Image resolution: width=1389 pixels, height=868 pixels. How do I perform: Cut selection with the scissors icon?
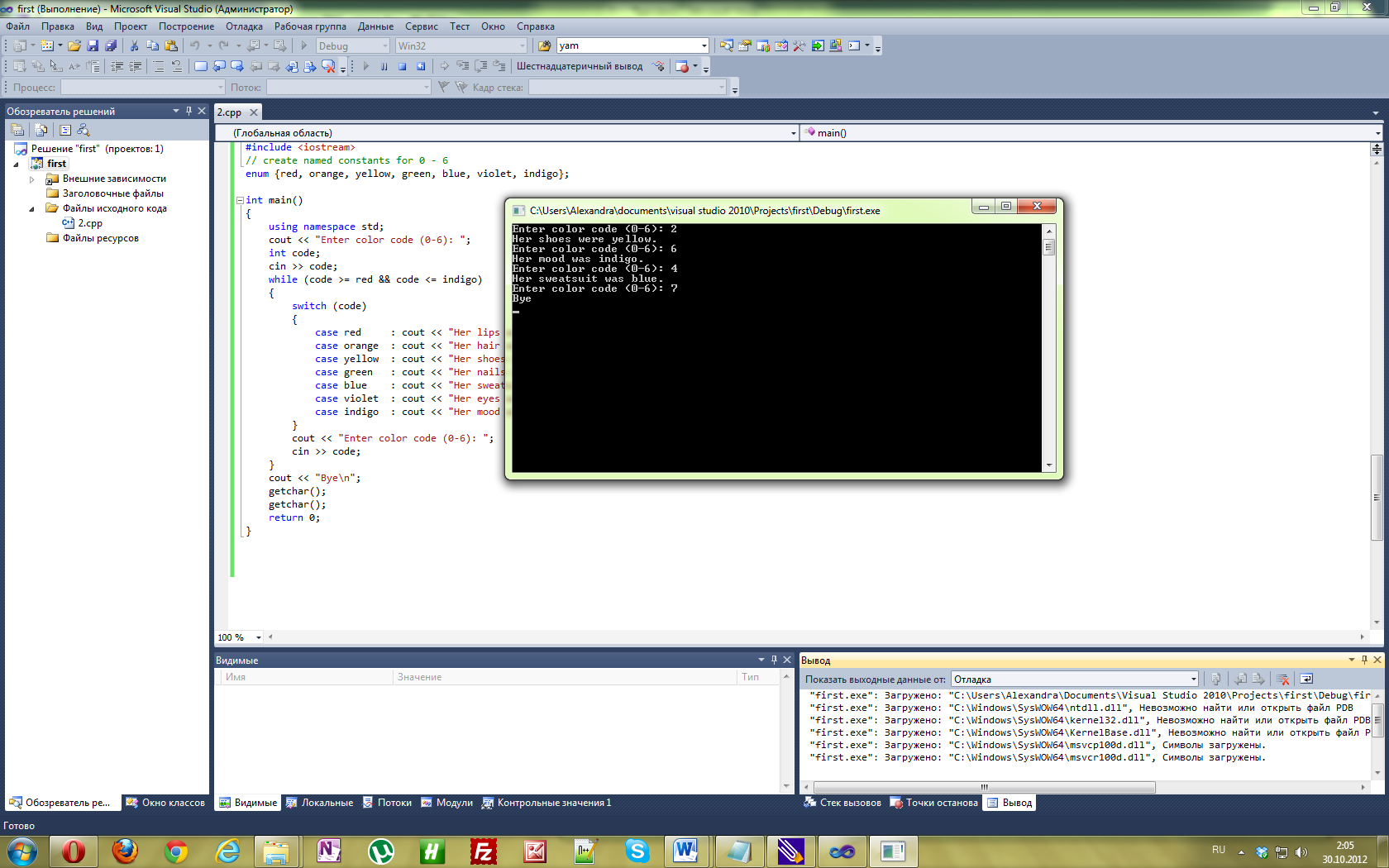pyautogui.click(x=134, y=45)
